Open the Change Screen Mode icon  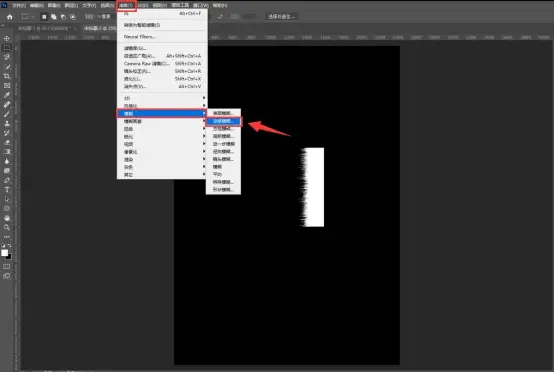point(7,276)
